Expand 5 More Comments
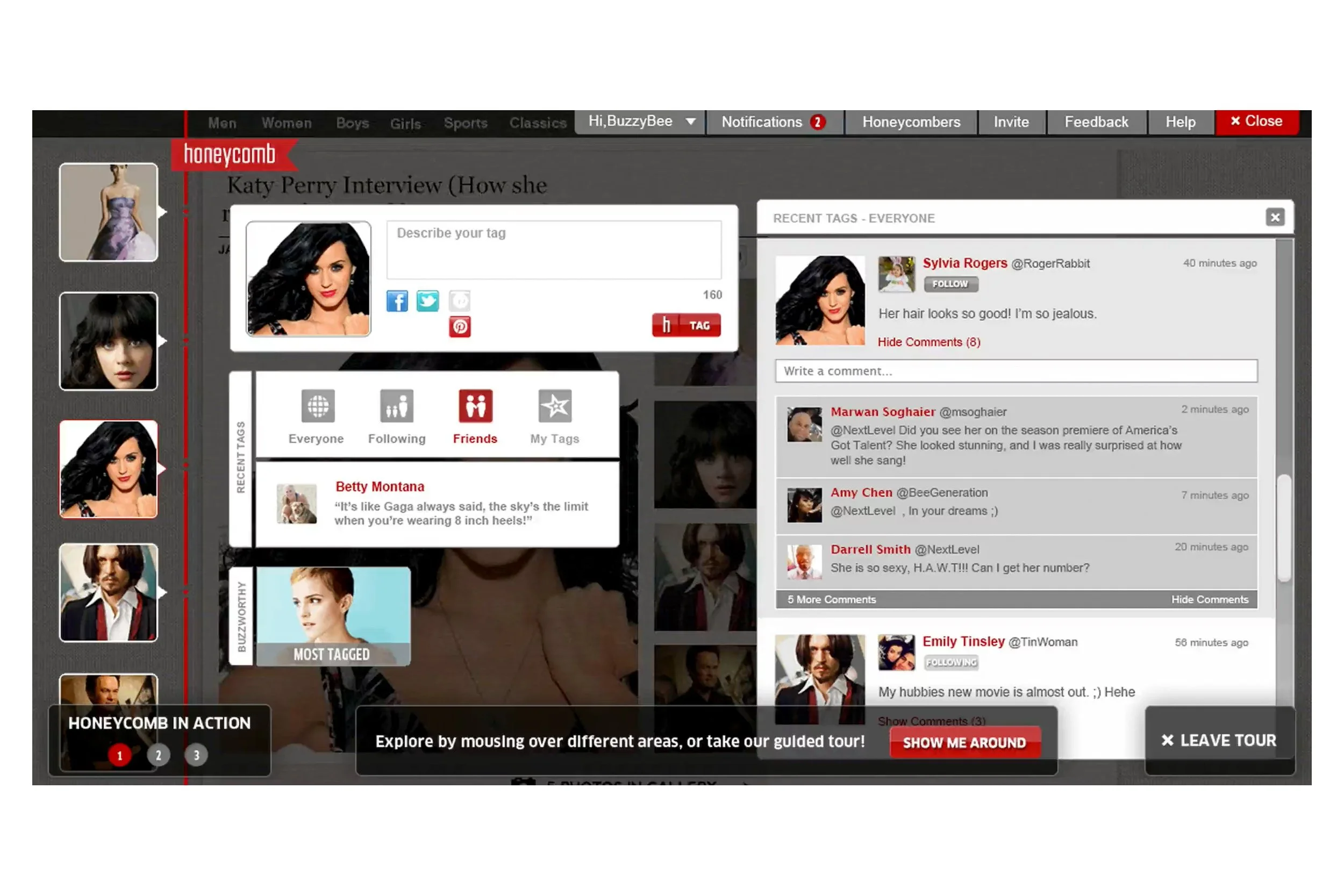The width and height of the screenshot is (1344, 896). (832, 599)
